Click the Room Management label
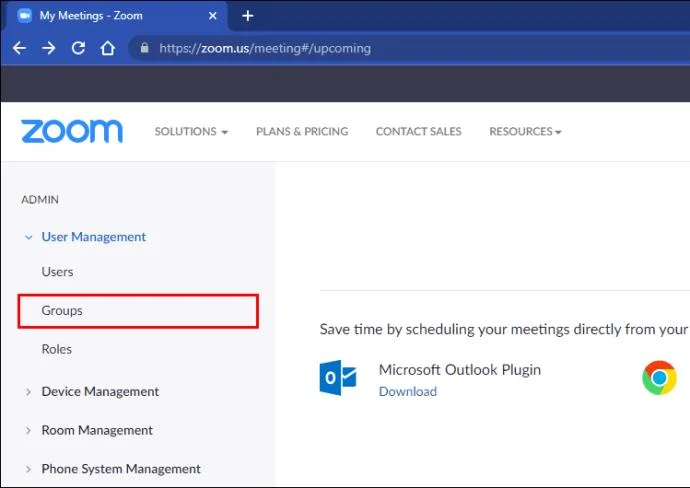The height and width of the screenshot is (488, 690). tap(97, 430)
